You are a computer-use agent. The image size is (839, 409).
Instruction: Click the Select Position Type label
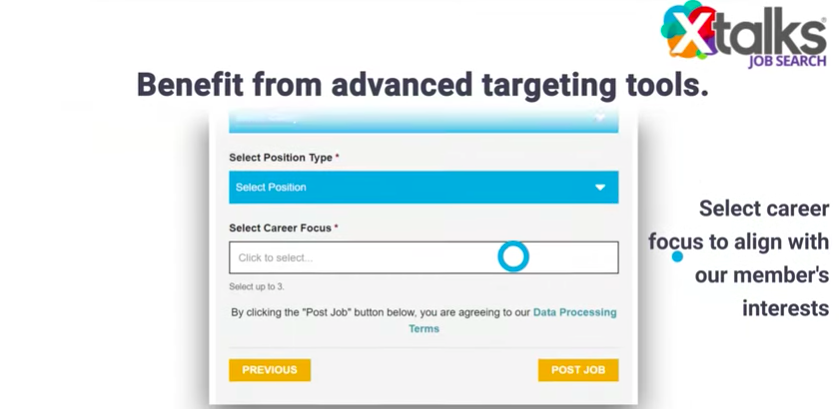pos(283,158)
